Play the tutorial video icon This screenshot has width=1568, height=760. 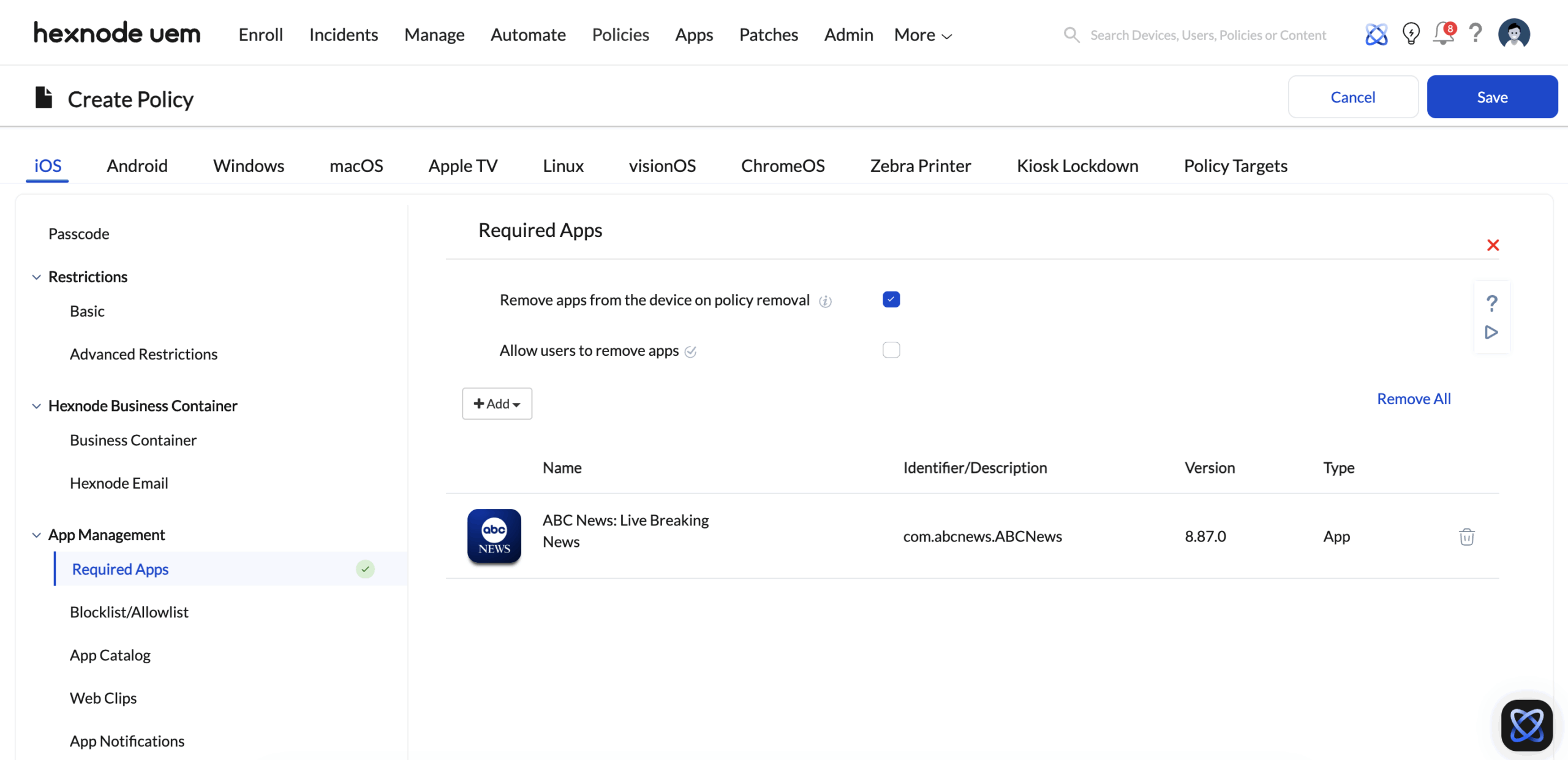pos(1491,333)
